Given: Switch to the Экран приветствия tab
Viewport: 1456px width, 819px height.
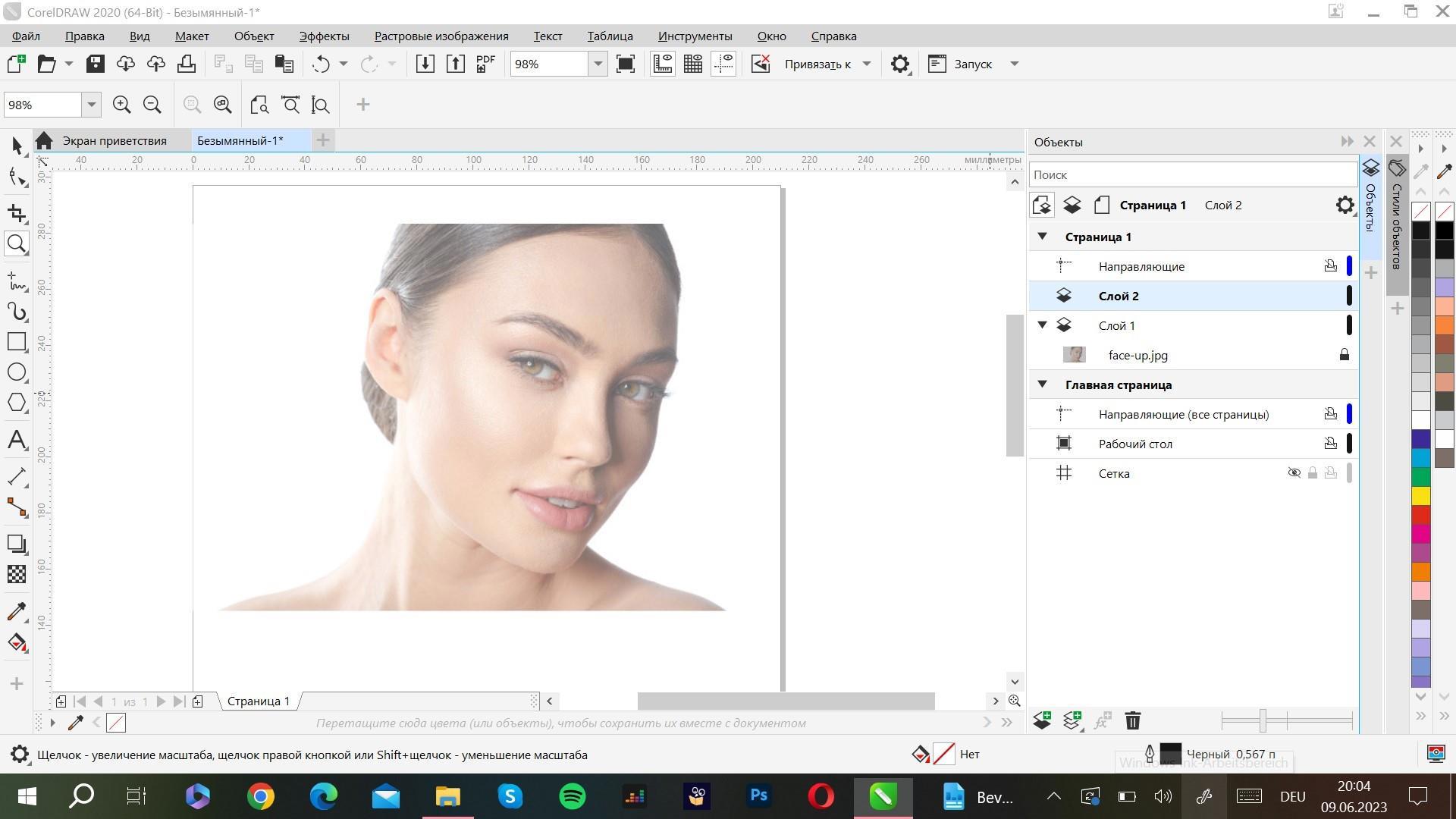Looking at the screenshot, I should (x=114, y=140).
